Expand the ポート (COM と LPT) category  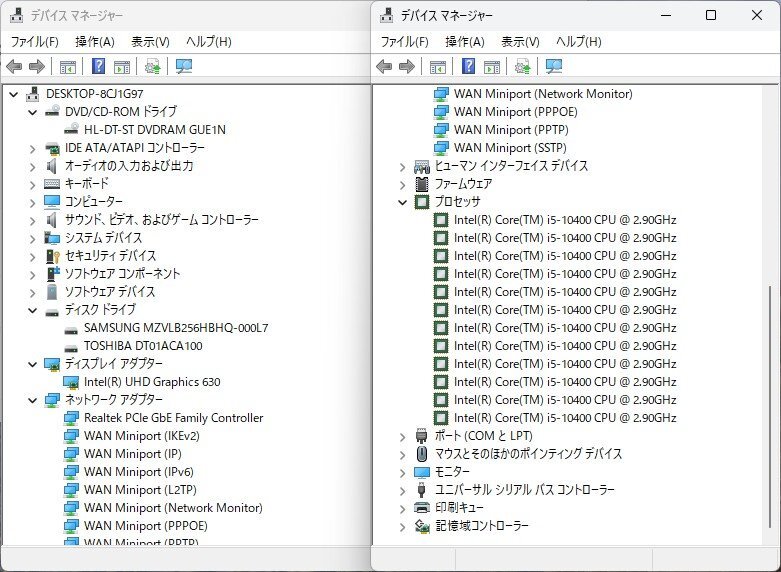pos(402,437)
